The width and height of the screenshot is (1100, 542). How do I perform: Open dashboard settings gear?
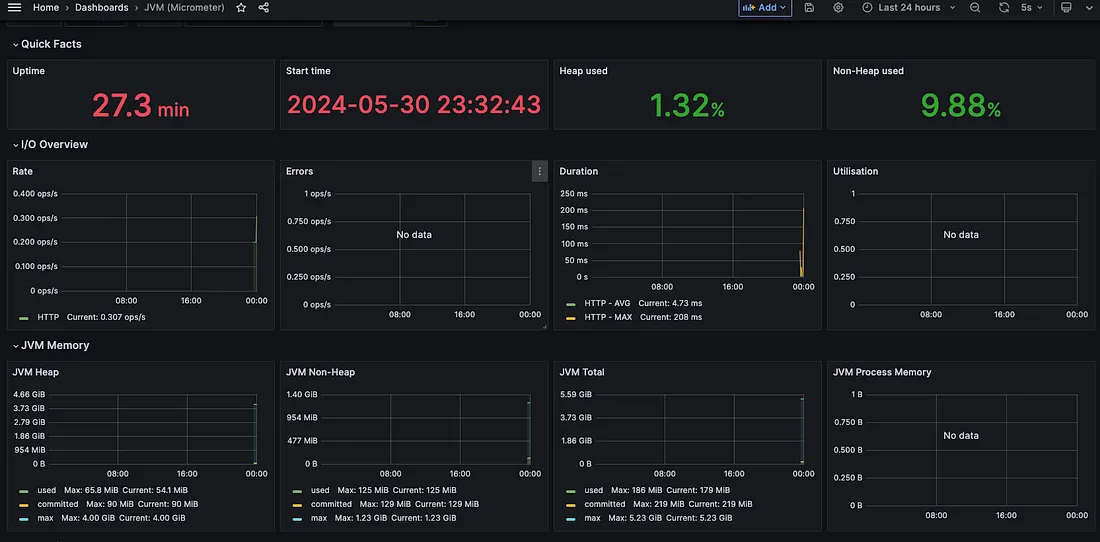click(838, 8)
